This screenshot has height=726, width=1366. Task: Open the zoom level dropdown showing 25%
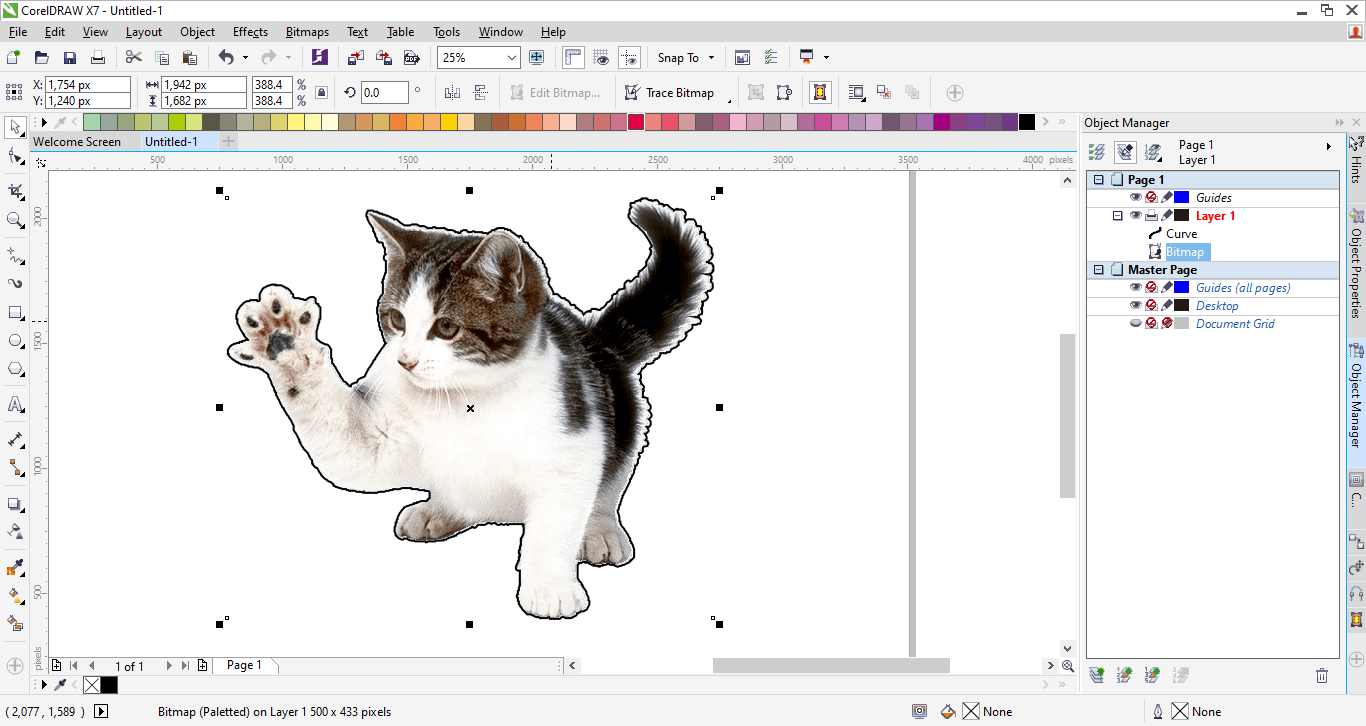(512, 58)
